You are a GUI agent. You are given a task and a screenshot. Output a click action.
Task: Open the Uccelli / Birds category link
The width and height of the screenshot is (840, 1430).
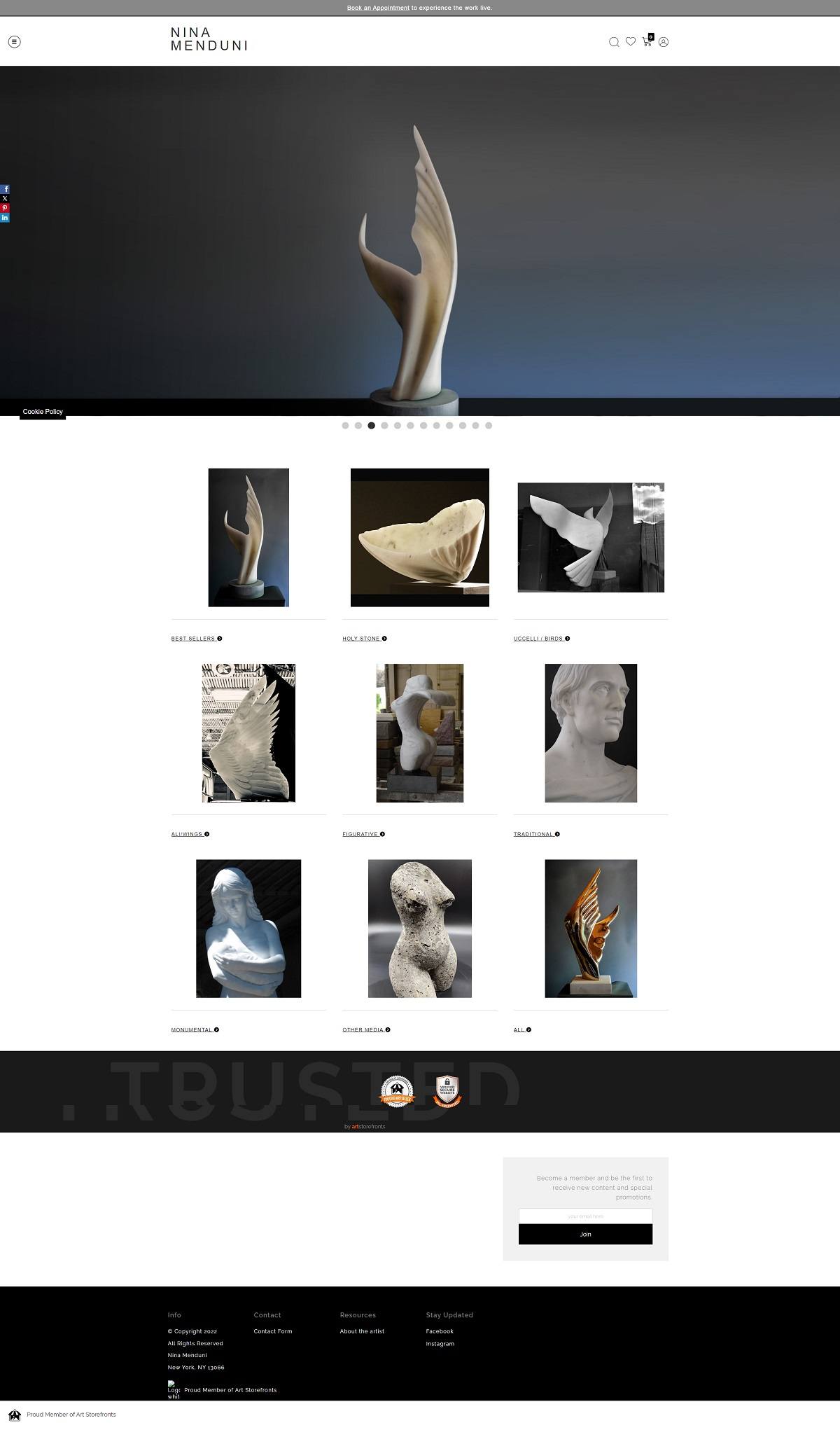click(542, 639)
